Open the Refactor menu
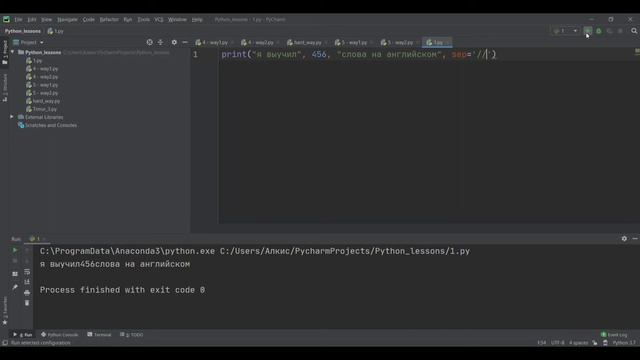Viewport: 640px width, 360px height. (109, 20)
